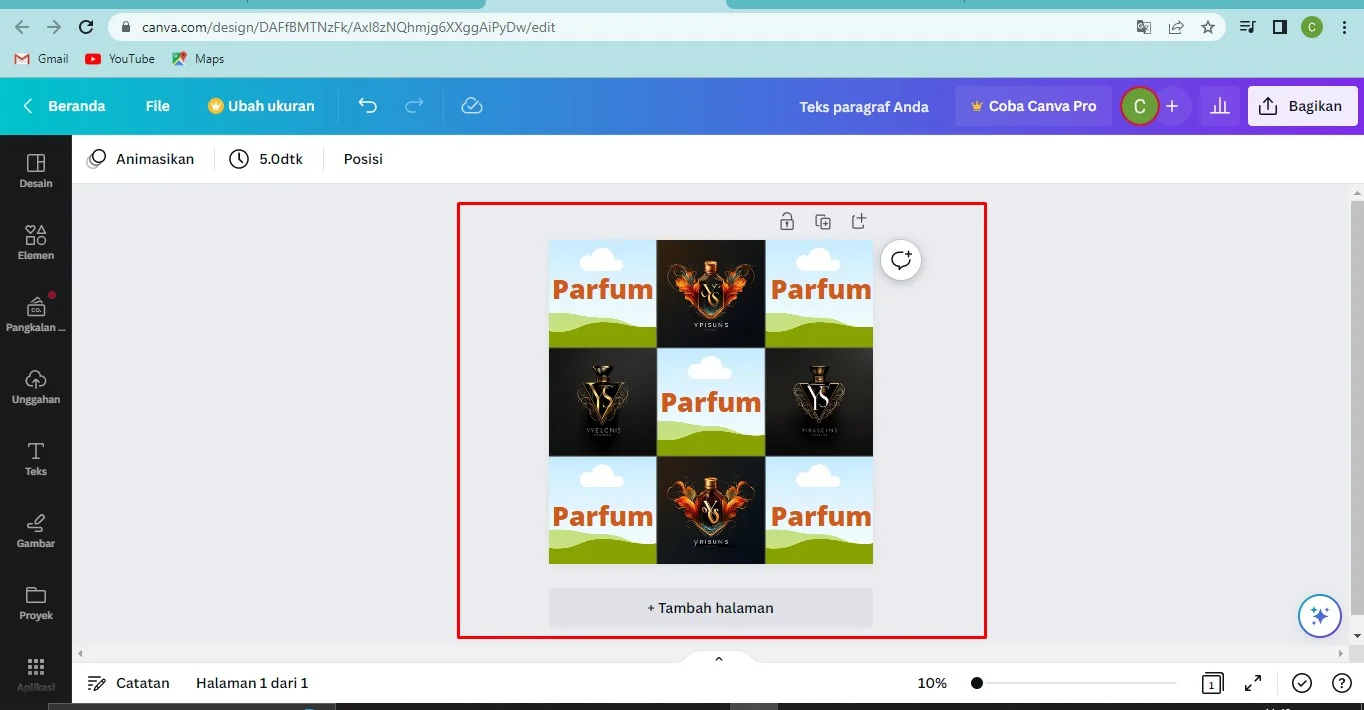The image size is (1364, 710).
Task: Click the vertical scrollbar down arrow
Action: tap(1357, 636)
